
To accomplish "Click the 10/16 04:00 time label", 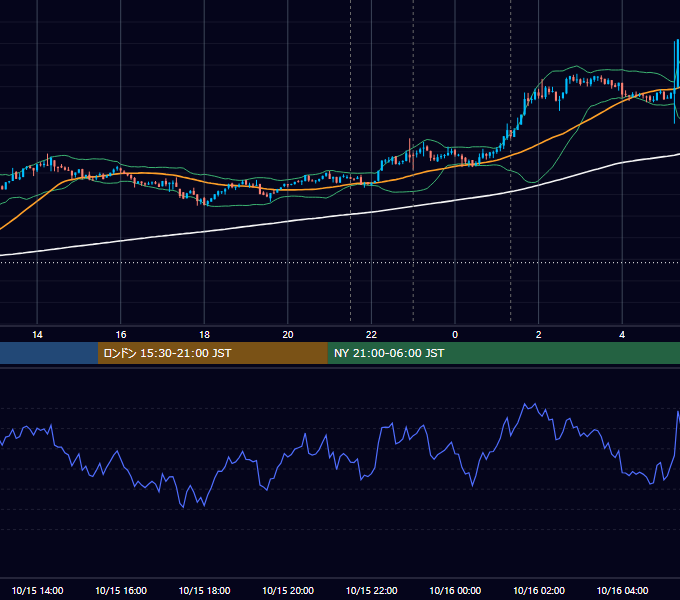I will pyautogui.click(x=622, y=590).
